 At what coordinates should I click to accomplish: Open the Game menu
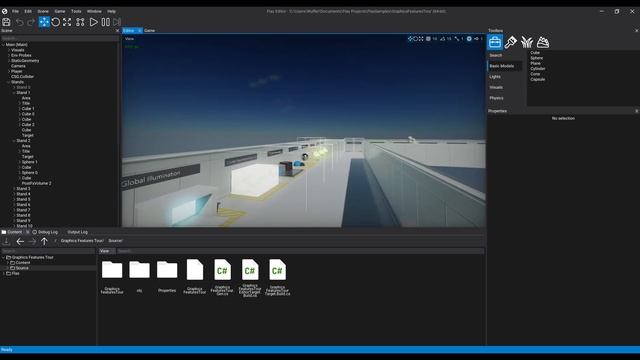(x=60, y=11)
